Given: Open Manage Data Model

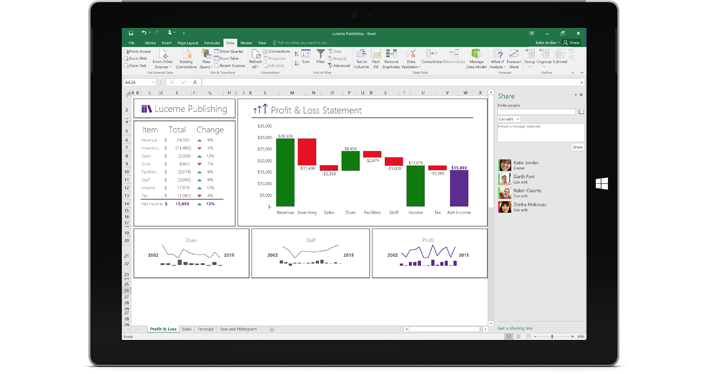Looking at the screenshot, I should (476, 59).
